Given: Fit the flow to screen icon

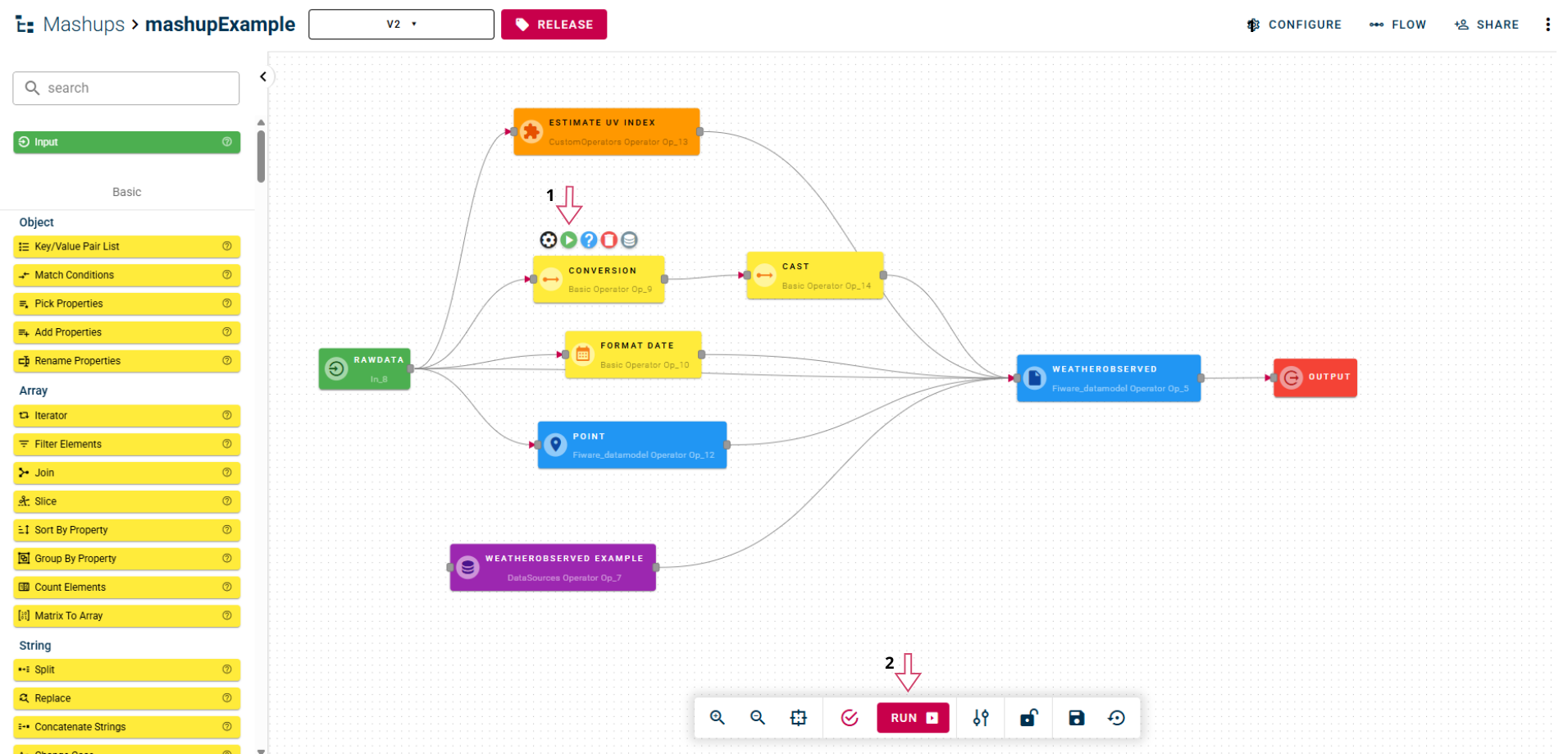Looking at the screenshot, I should [798, 718].
